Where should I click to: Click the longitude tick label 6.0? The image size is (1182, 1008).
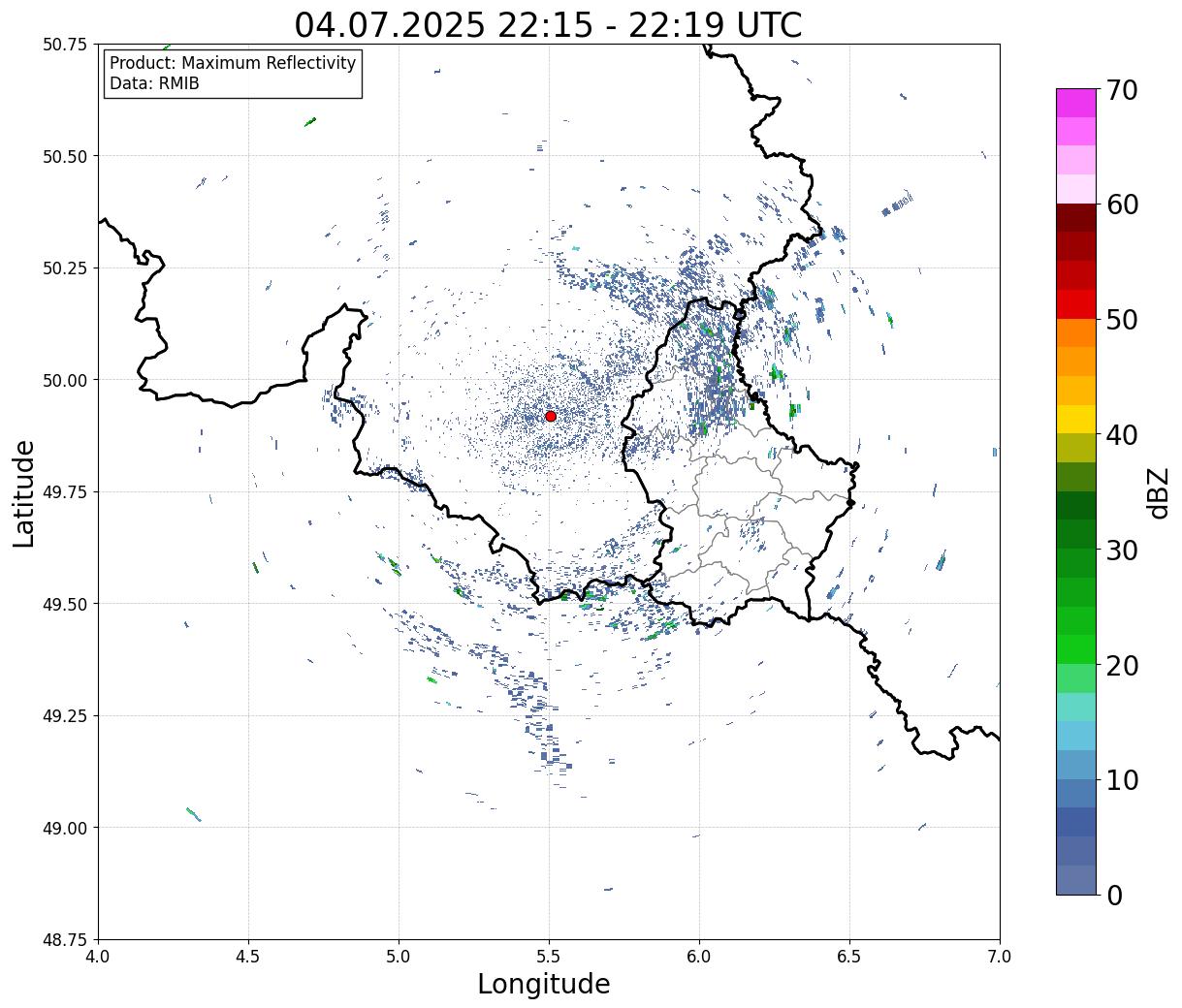pyautogui.click(x=699, y=957)
